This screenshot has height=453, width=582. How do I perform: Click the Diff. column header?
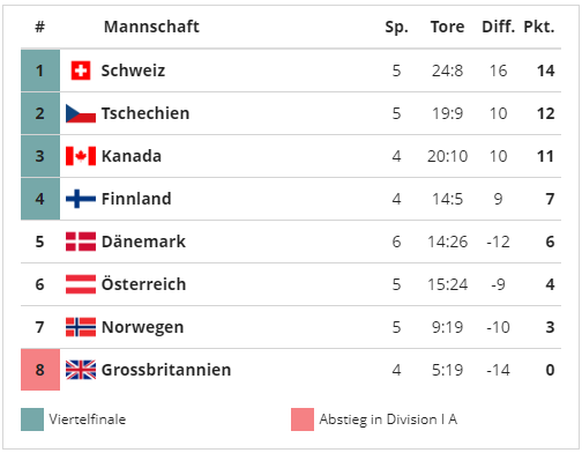click(498, 27)
